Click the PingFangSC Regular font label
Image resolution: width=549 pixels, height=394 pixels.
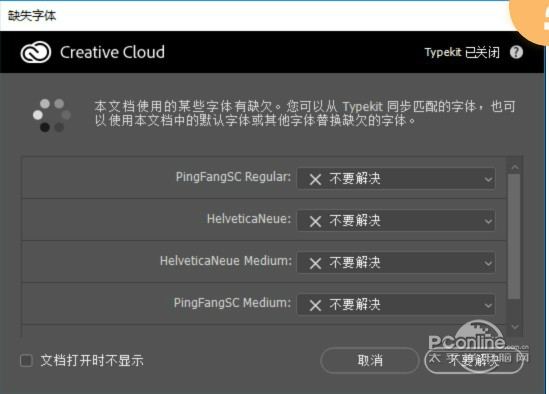point(233,177)
